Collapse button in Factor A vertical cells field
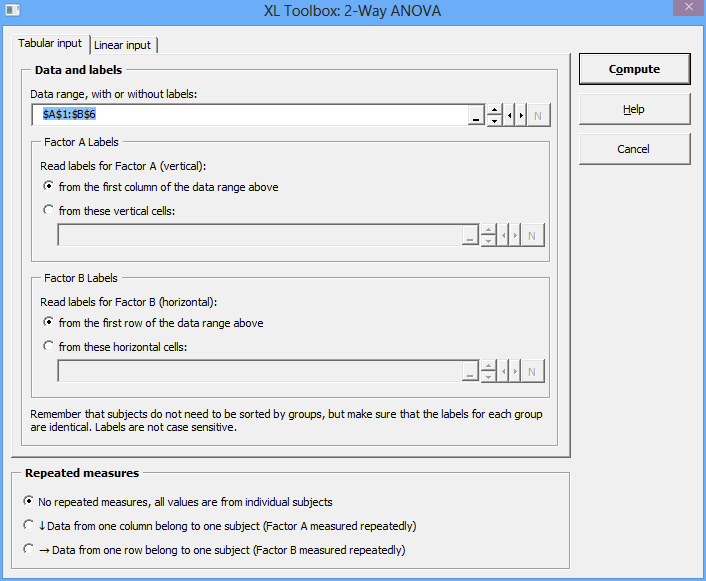The height and width of the screenshot is (581, 706). coord(470,236)
